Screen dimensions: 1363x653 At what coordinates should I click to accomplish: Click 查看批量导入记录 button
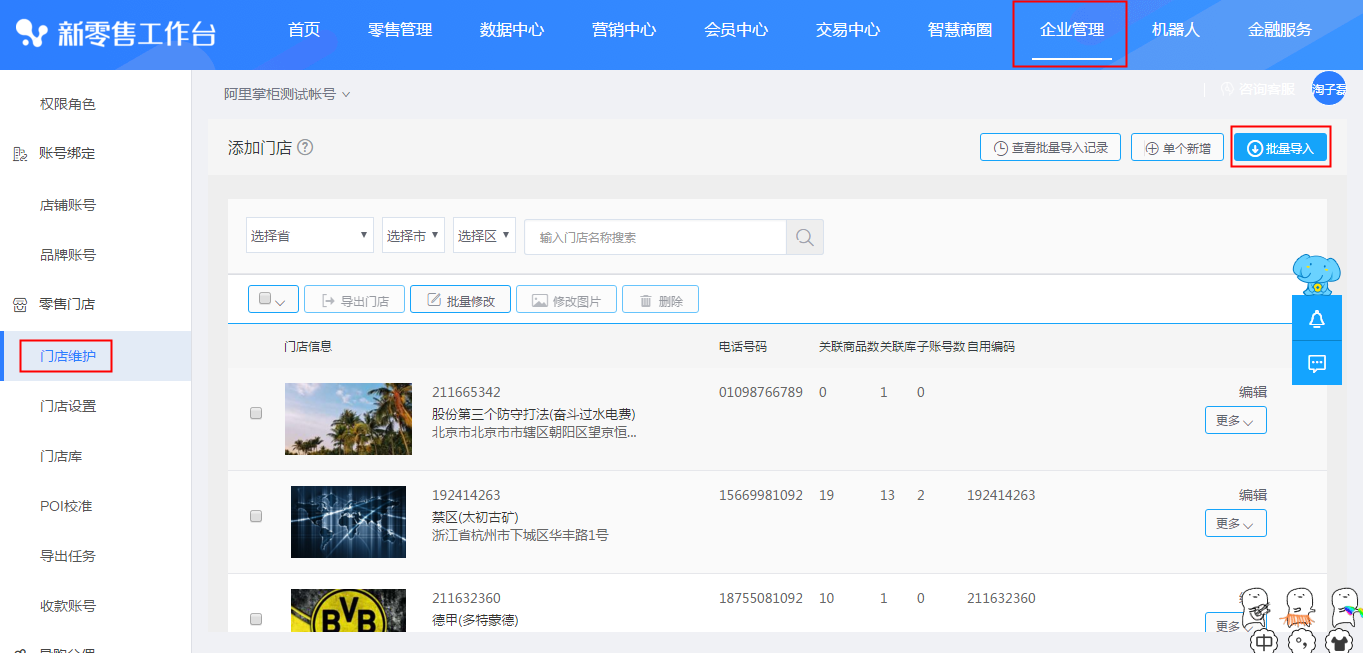tap(1050, 147)
